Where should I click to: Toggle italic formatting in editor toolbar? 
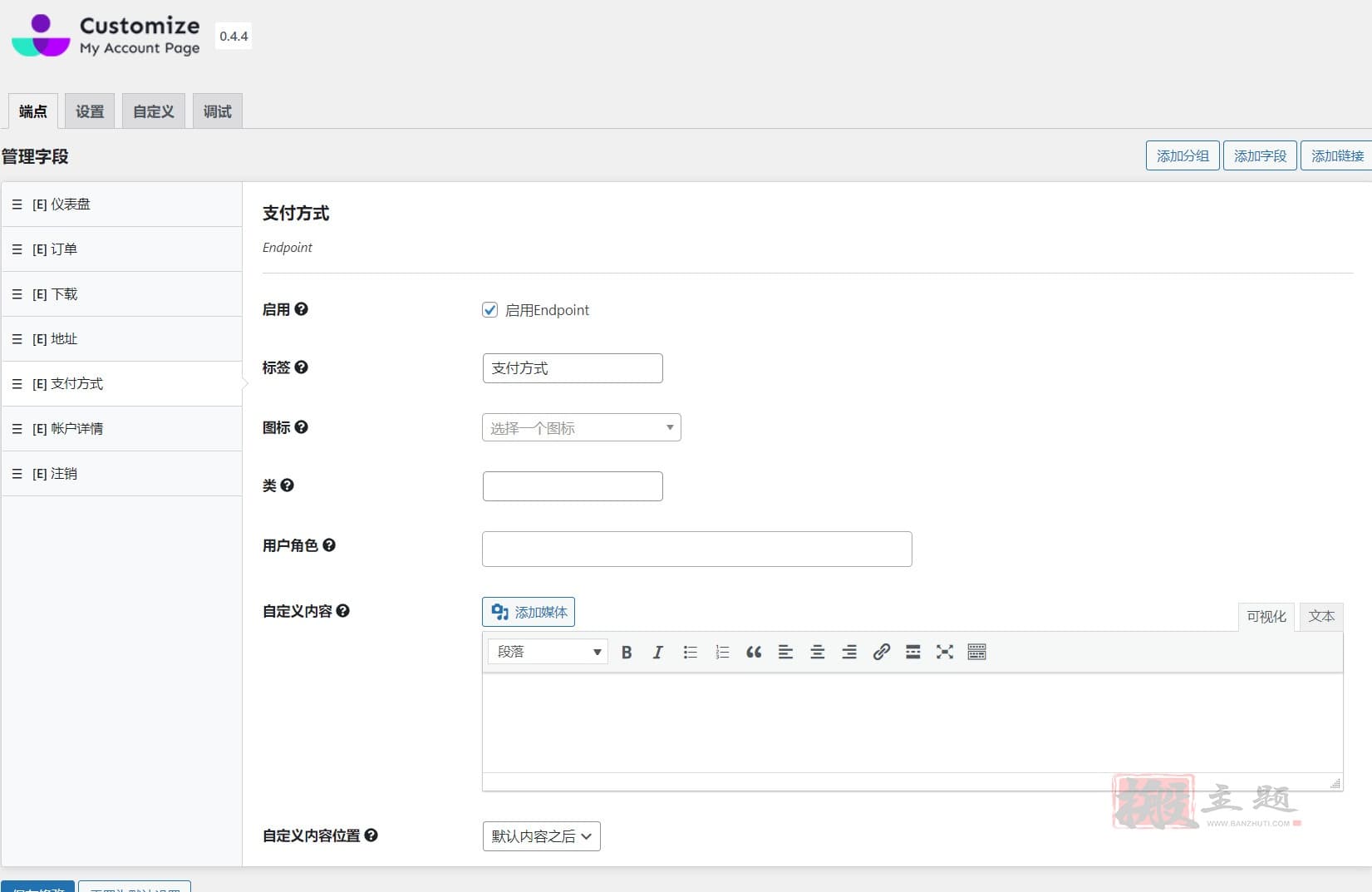[657, 653]
